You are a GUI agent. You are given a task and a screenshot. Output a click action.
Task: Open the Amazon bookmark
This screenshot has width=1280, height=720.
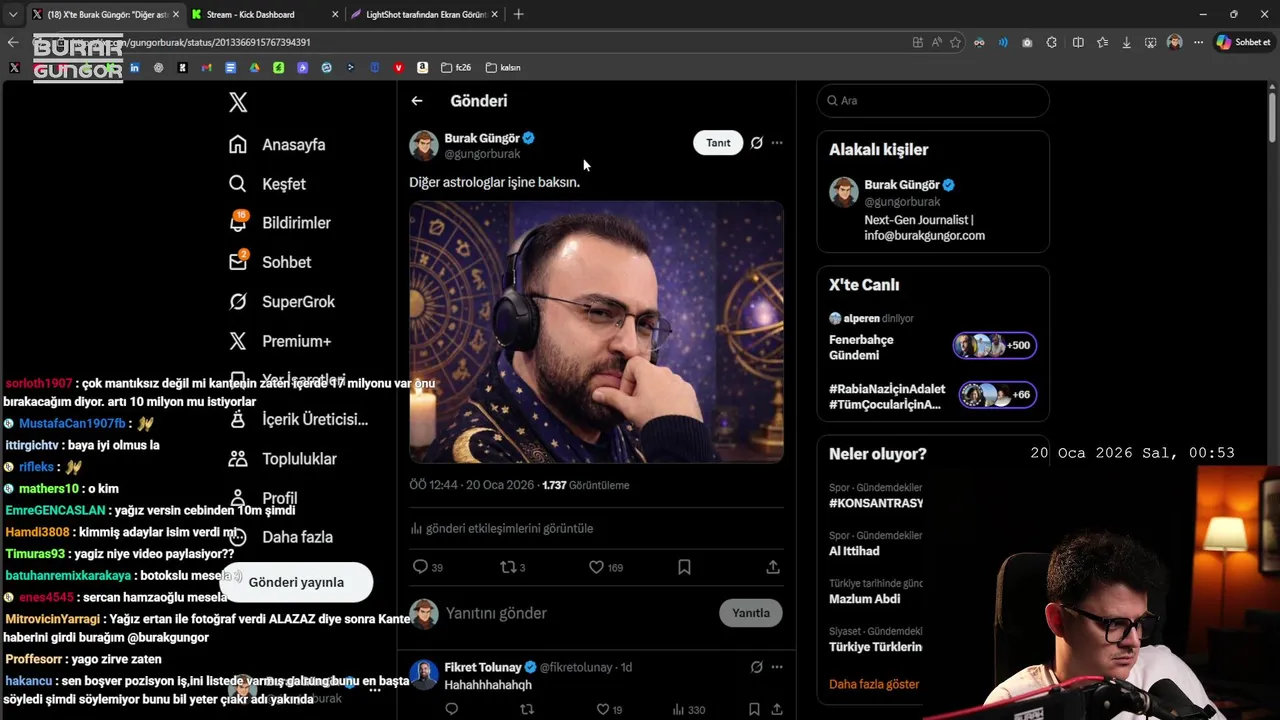(422, 67)
